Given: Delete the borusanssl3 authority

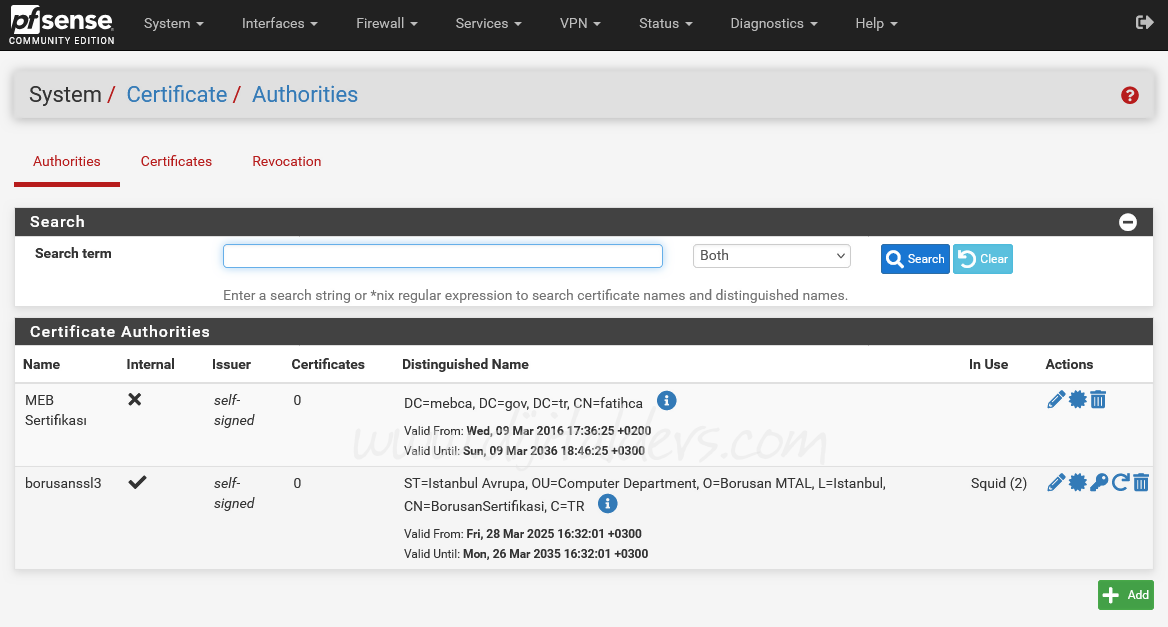Looking at the screenshot, I should (x=1141, y=482).
